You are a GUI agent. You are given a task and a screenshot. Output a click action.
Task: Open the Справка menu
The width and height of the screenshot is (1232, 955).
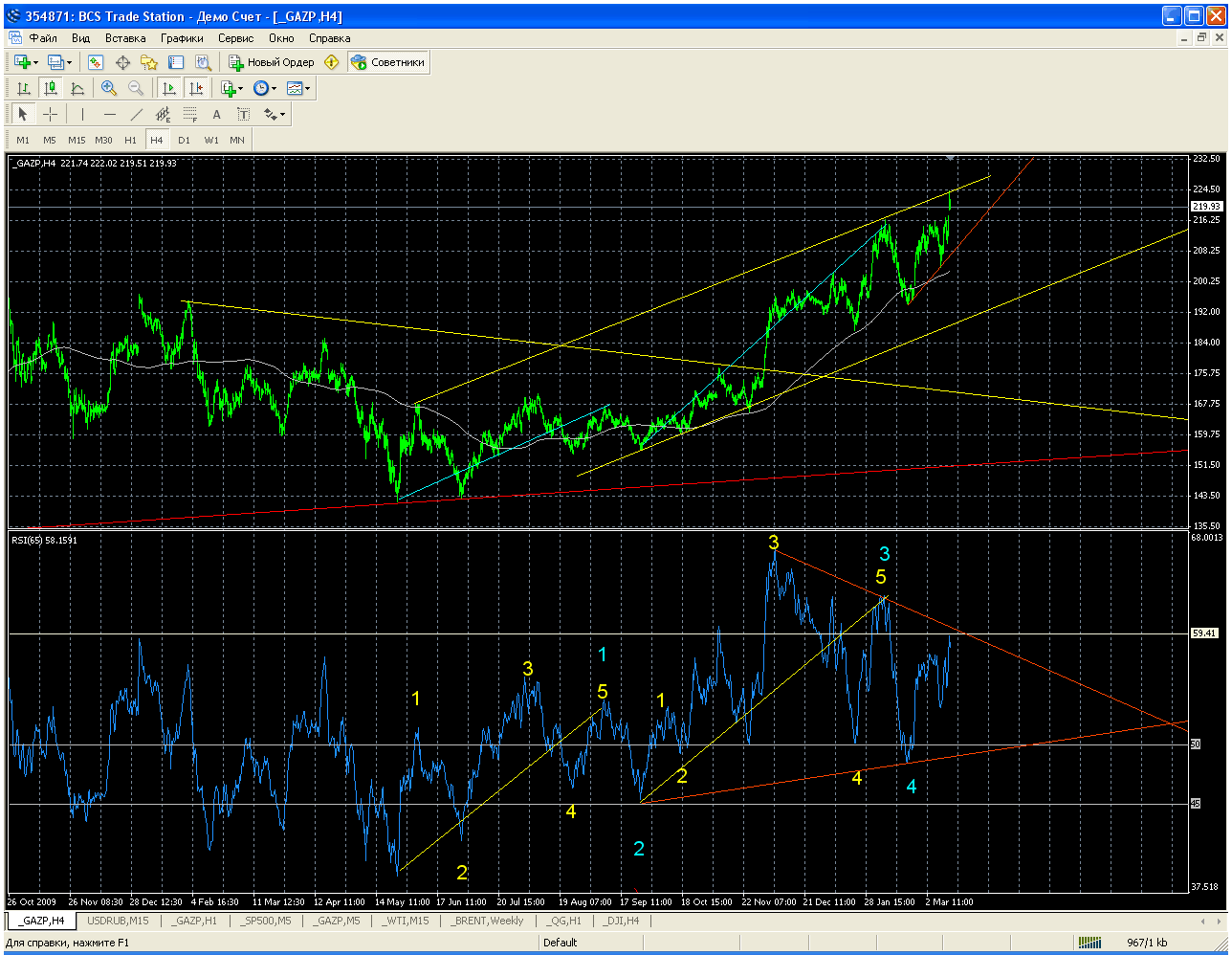pyautogui.click(x=330, y=38)
